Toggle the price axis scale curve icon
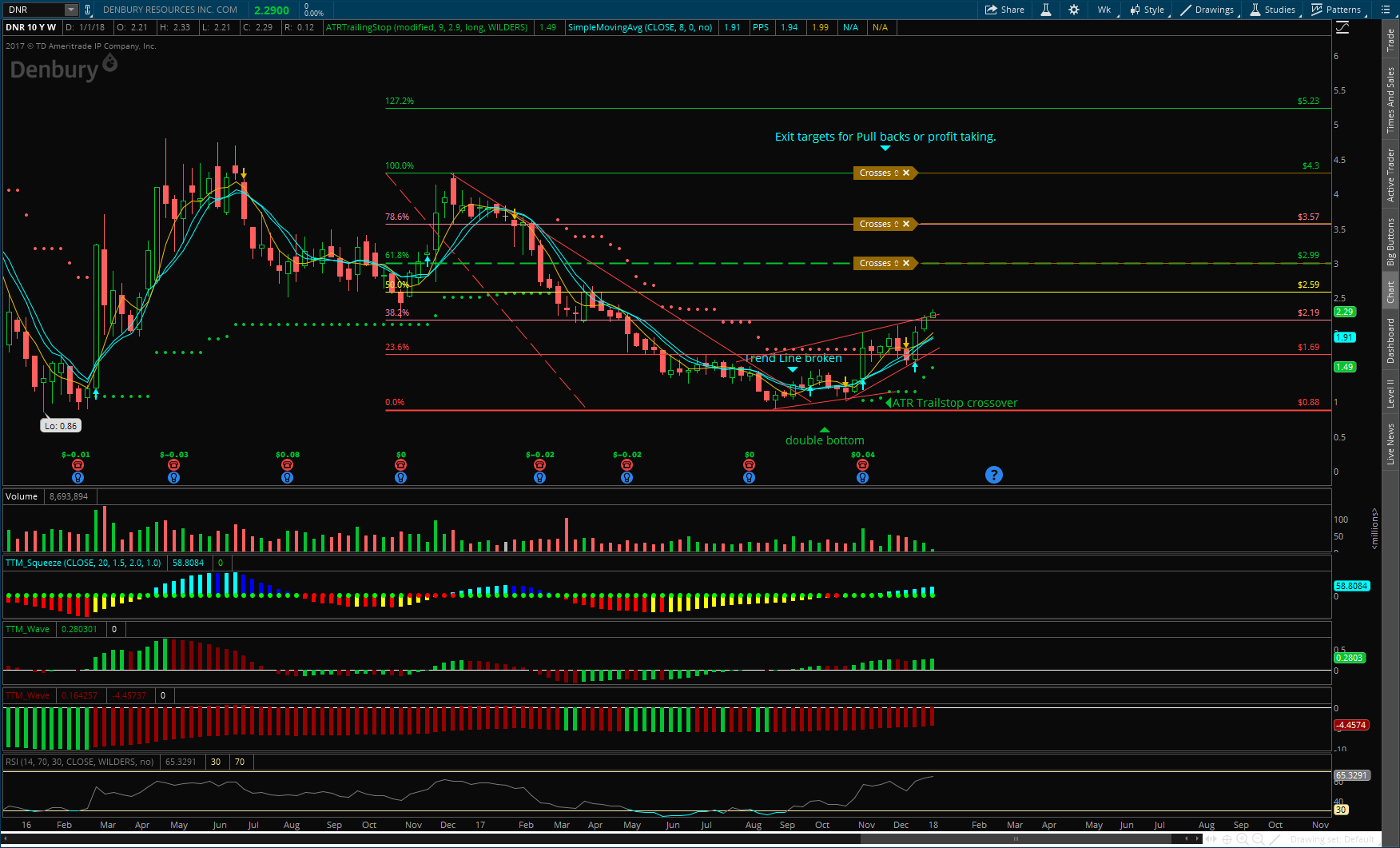The width and height of the screenshot is (1400, 848). pos(1342,27)
